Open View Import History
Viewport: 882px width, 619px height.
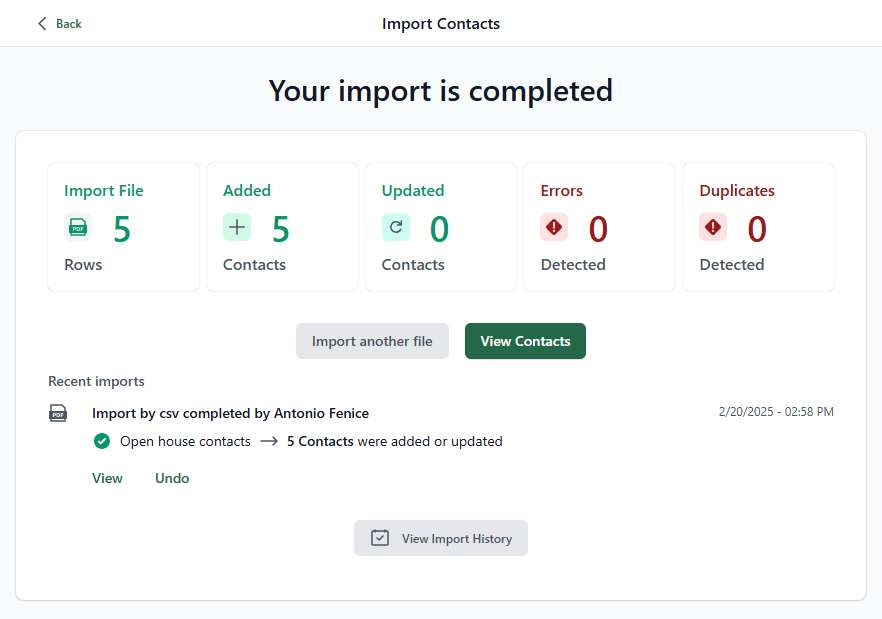[441, 538]
